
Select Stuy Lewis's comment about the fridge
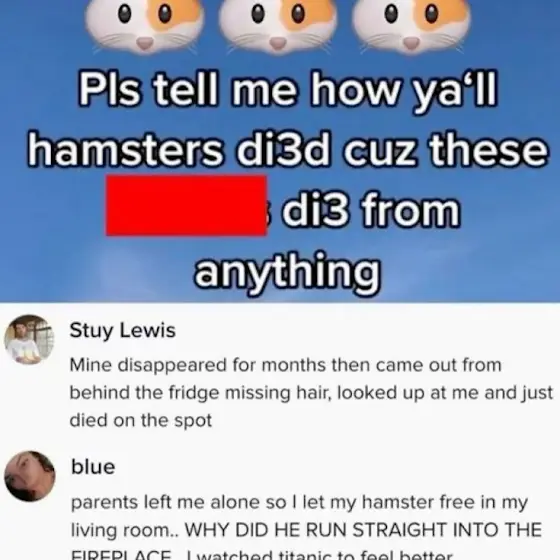[311, 393]
